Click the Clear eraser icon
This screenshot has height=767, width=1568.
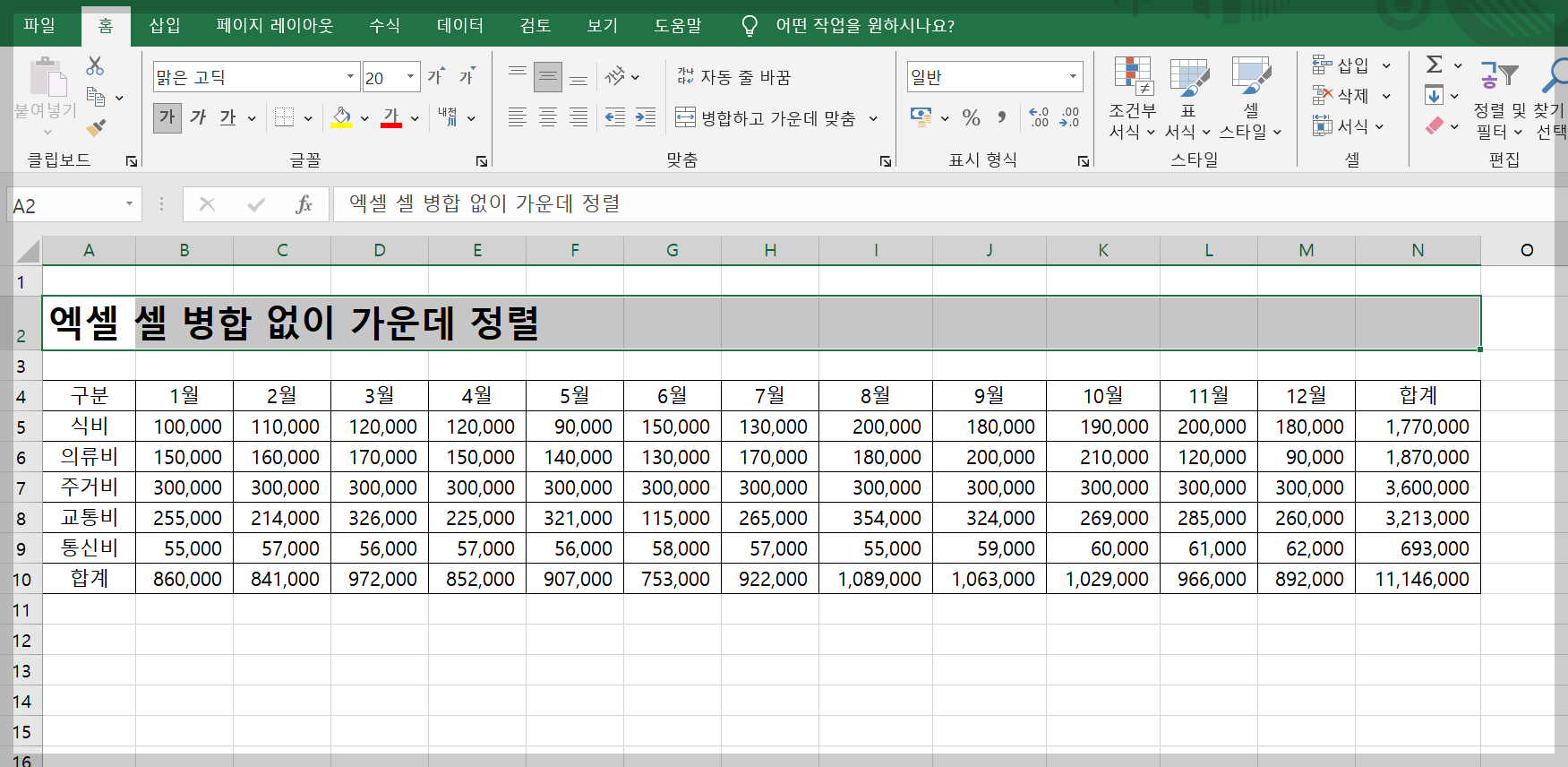pos(1435,125)
